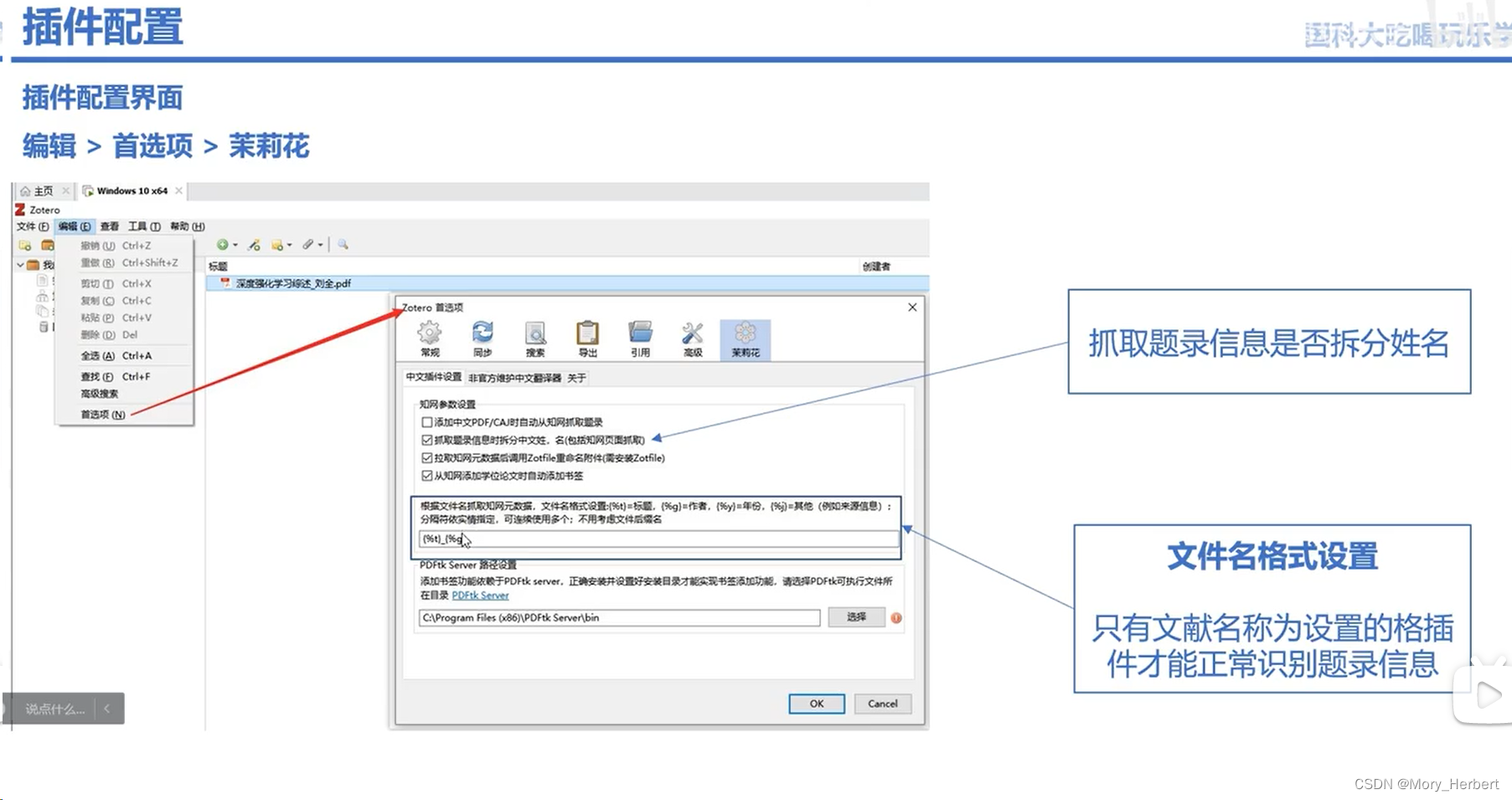The height and width of the screenshot is (800, 1512).
Task: Click the advanced search magnifier icon
Action: point(343,245)
